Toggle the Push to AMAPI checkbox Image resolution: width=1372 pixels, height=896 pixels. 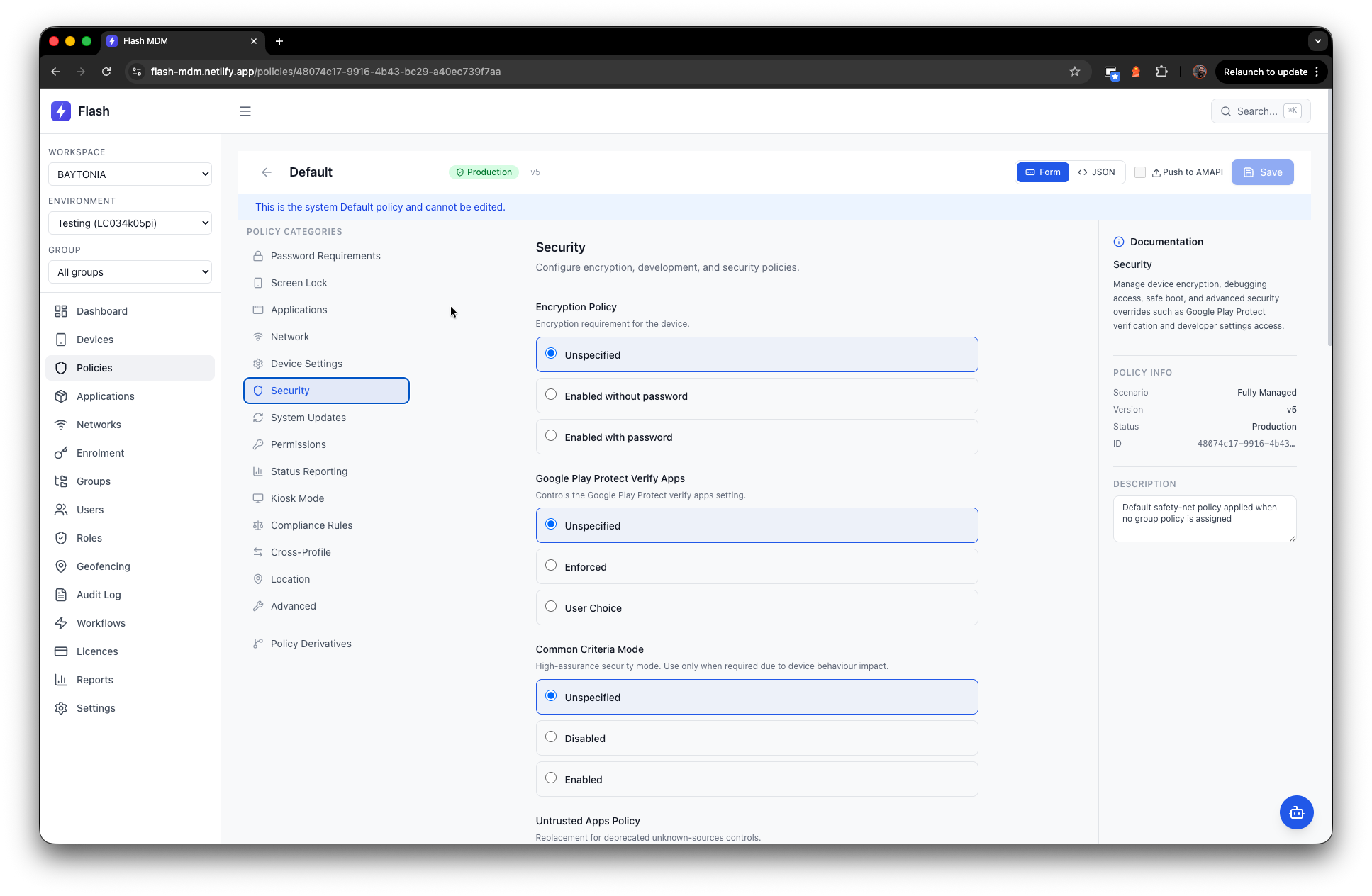click(1140, 172)
